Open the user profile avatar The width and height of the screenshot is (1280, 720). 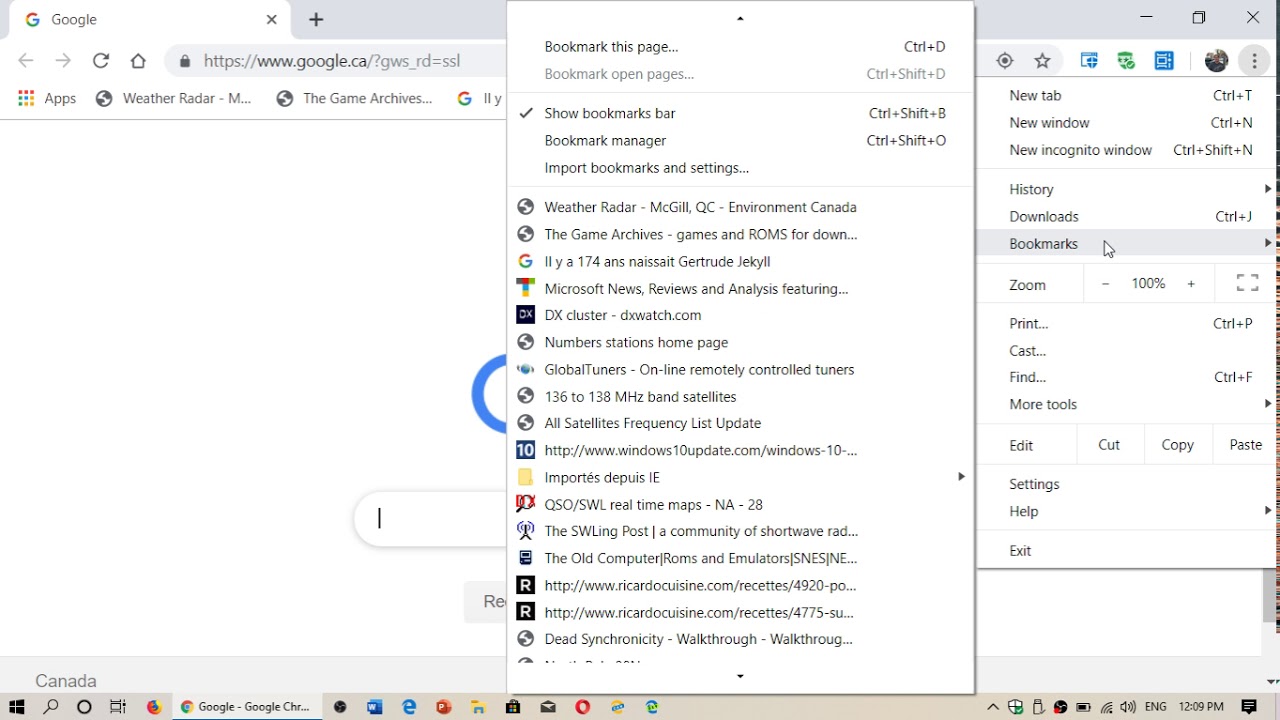click(1216, 61)
